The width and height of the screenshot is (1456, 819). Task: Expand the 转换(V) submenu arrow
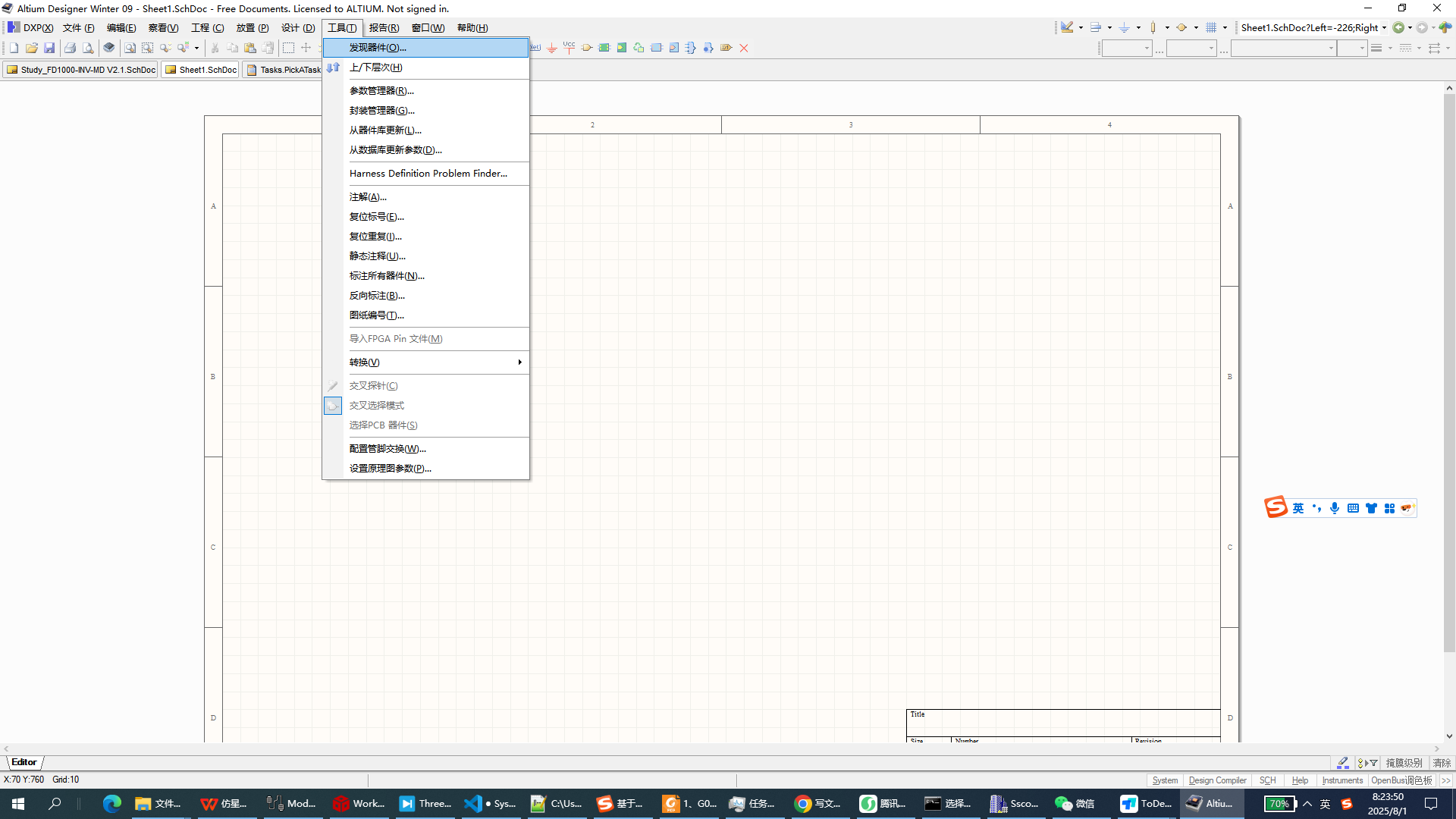[x=519, y=362]
